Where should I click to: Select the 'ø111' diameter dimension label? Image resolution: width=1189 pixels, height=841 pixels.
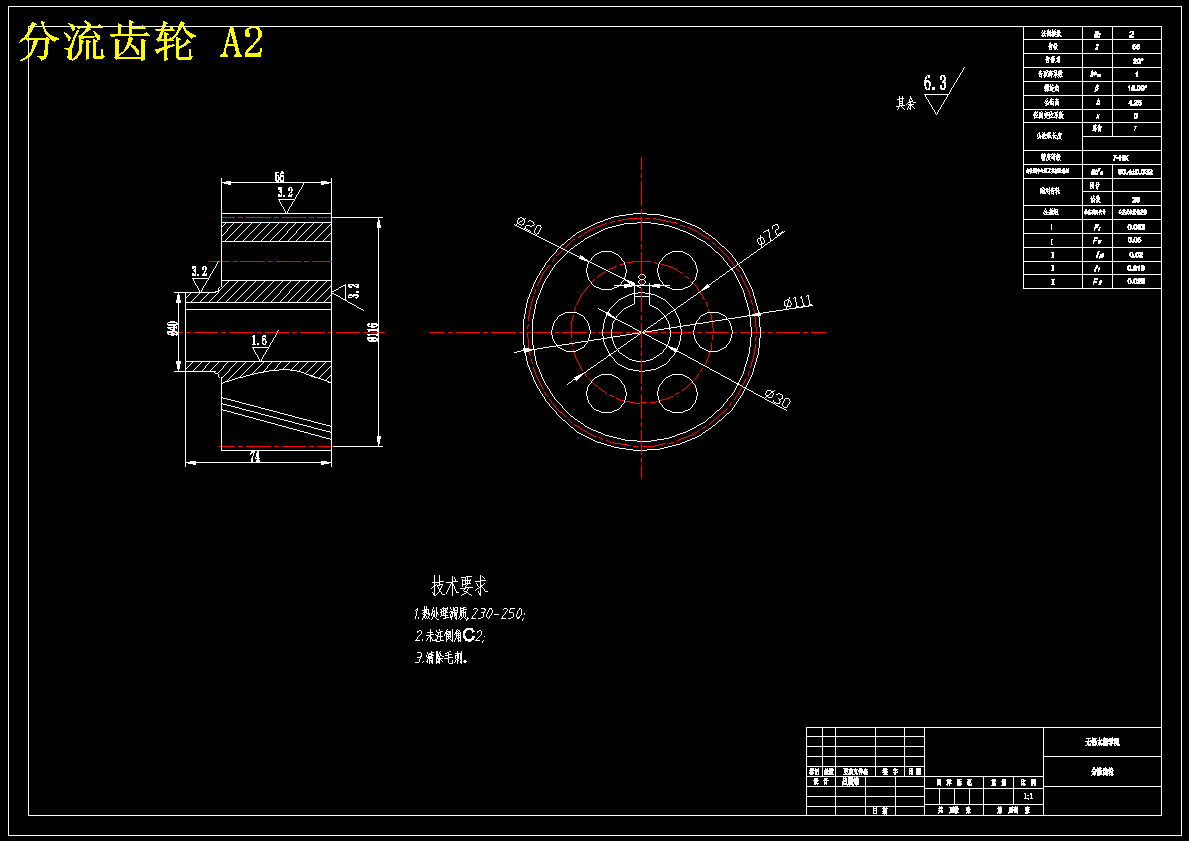(798, 302)
